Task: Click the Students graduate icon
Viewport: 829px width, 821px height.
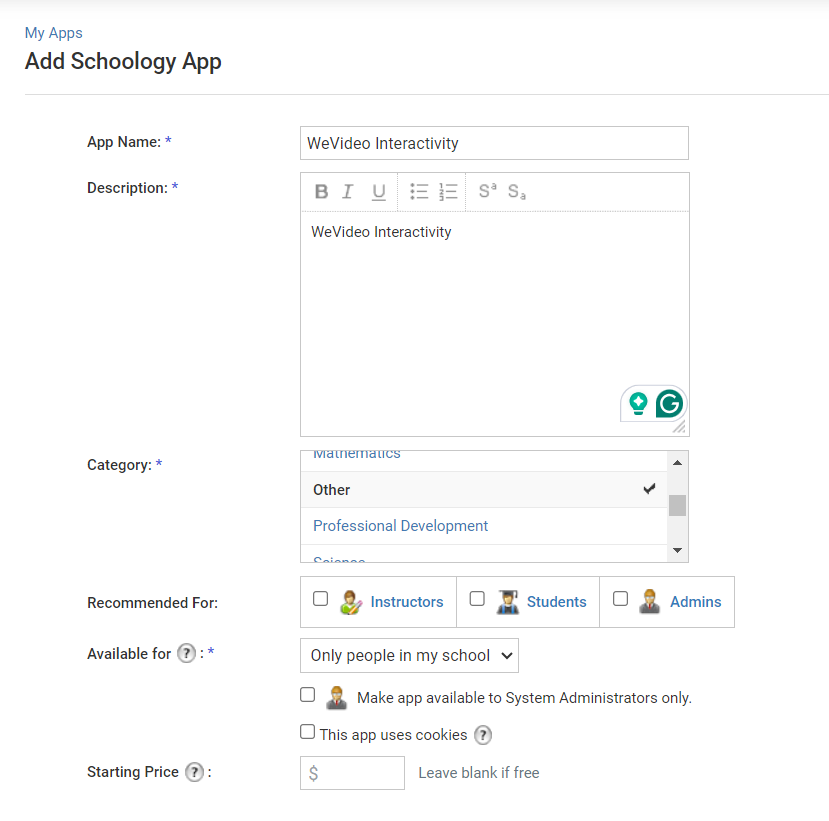Action: (x=508, y=602)
